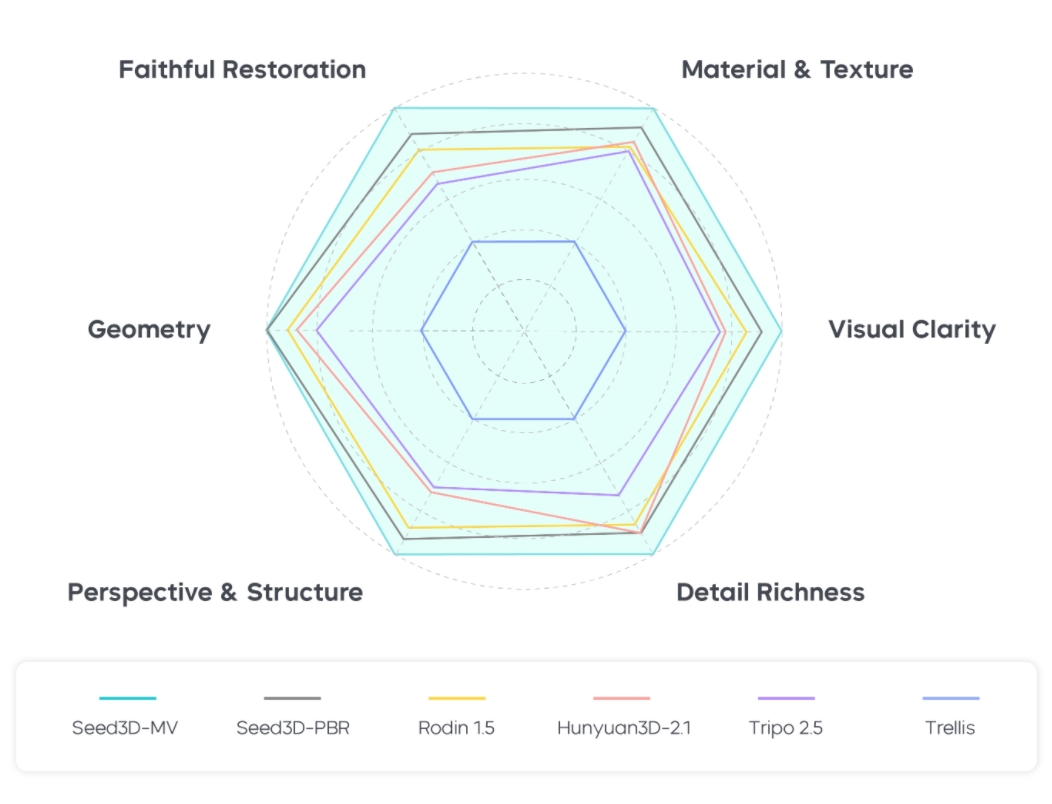The image size is (1052, 804).
Task: Toggle the Seed3D-MV legend label
Action: click(x=128, y=728)
